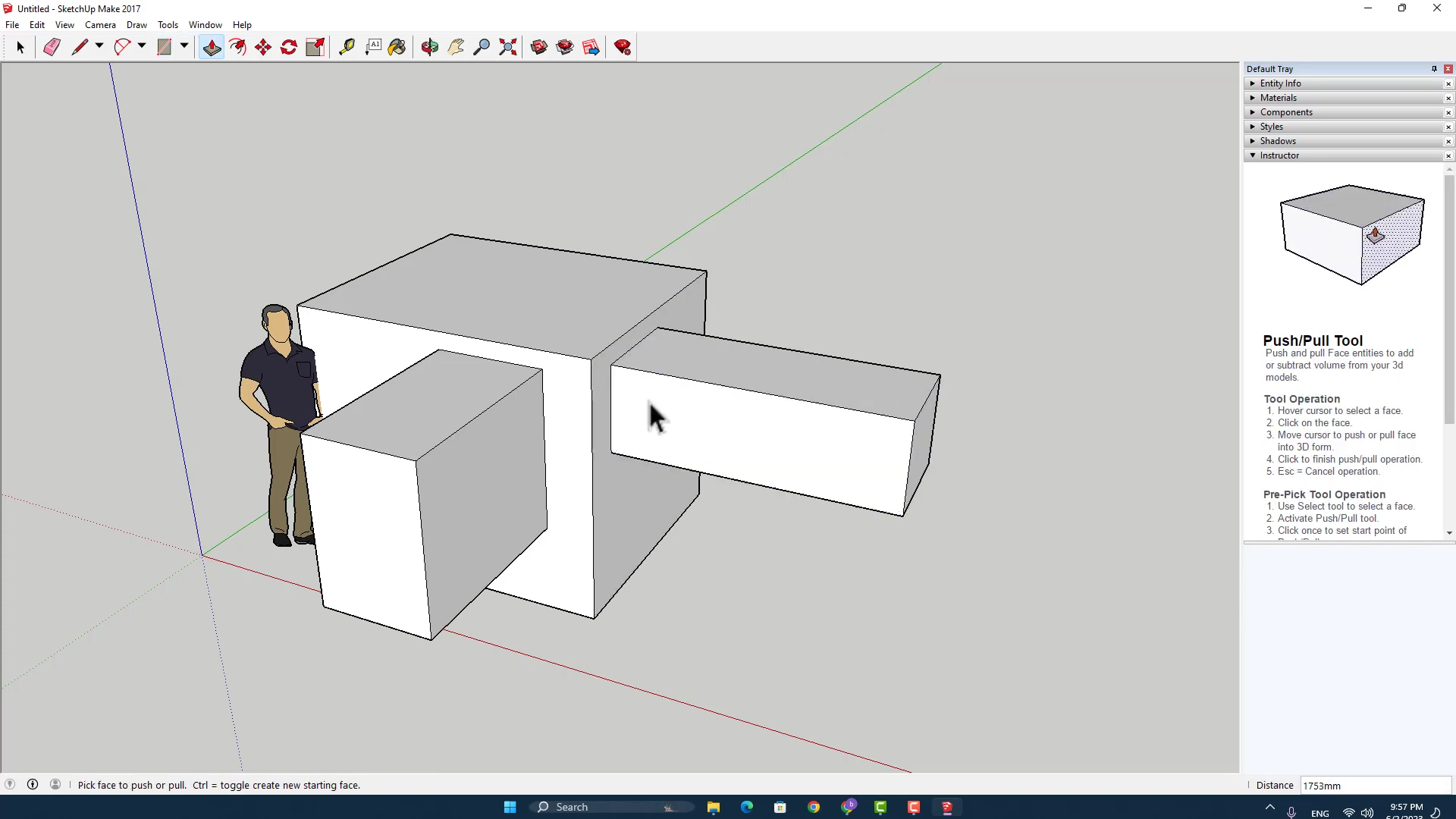Click the Distance measurement input box
The height and width of the screenshot is (819, 1456).
click(x=1375, y=786)
